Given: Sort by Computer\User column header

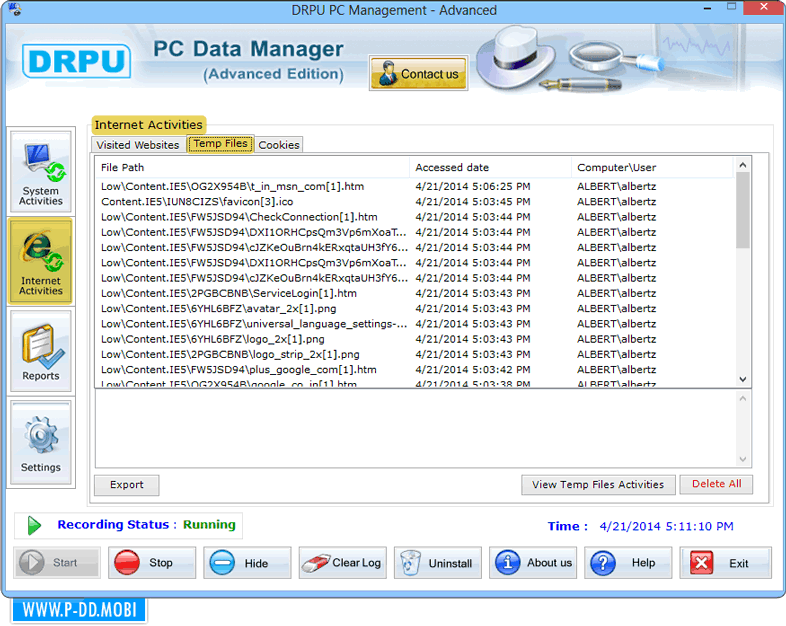Looking at the screenshot, I should click(x=653, y=167).
